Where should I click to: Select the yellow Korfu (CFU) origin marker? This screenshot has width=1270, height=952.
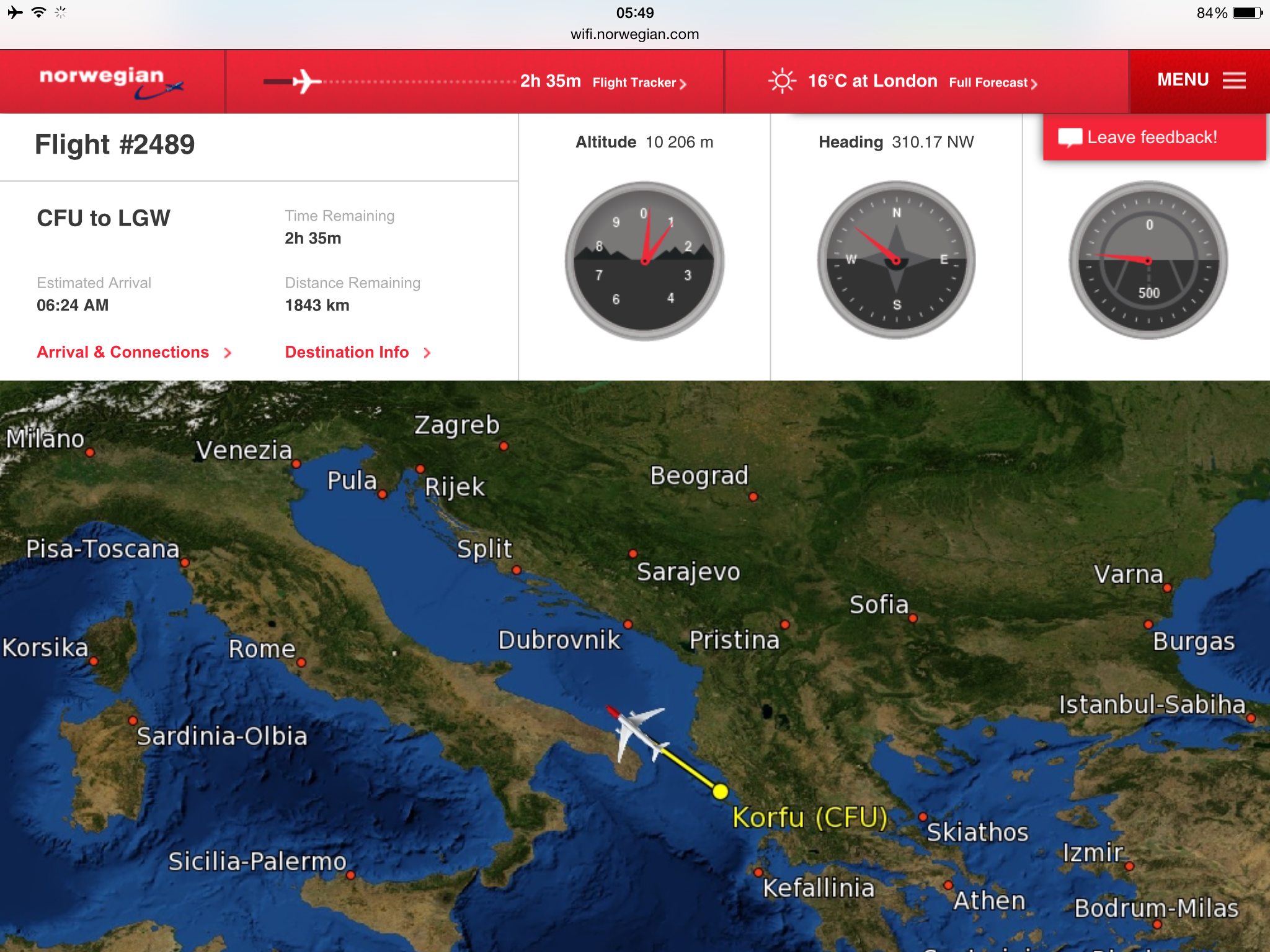(720, 791)
